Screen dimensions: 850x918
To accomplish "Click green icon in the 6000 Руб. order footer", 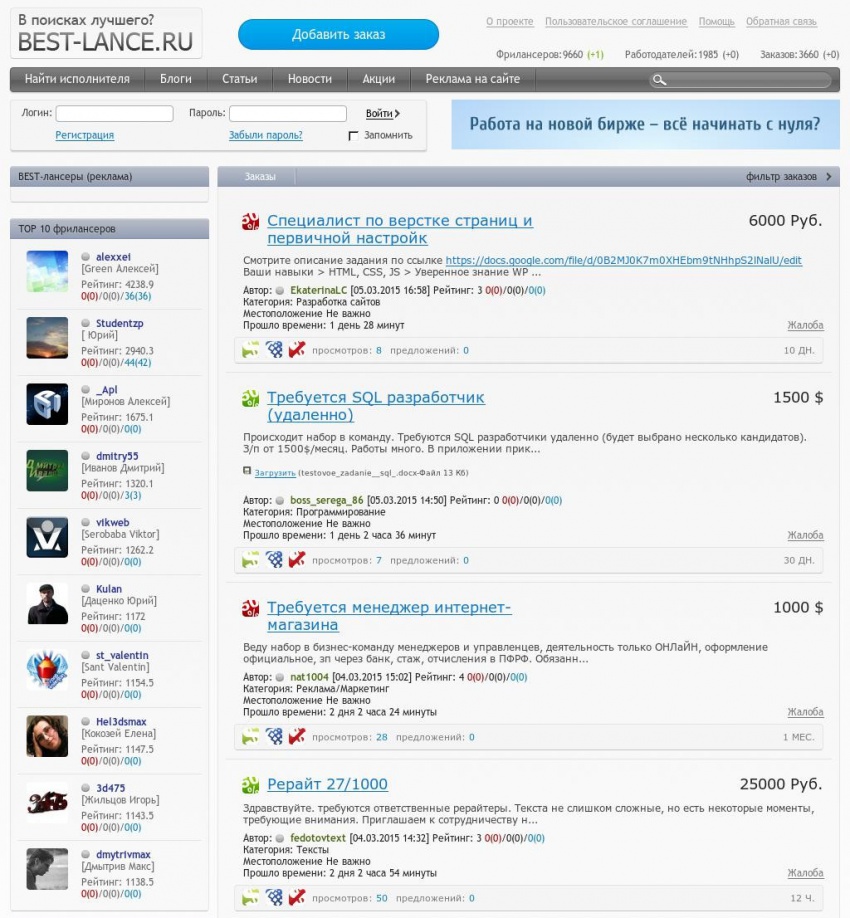I will click(251, 350).
